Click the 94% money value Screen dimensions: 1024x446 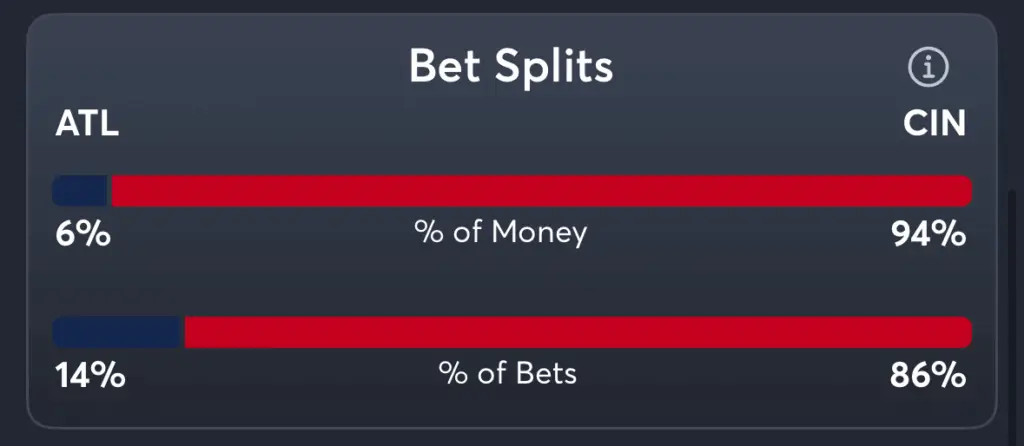929,234
